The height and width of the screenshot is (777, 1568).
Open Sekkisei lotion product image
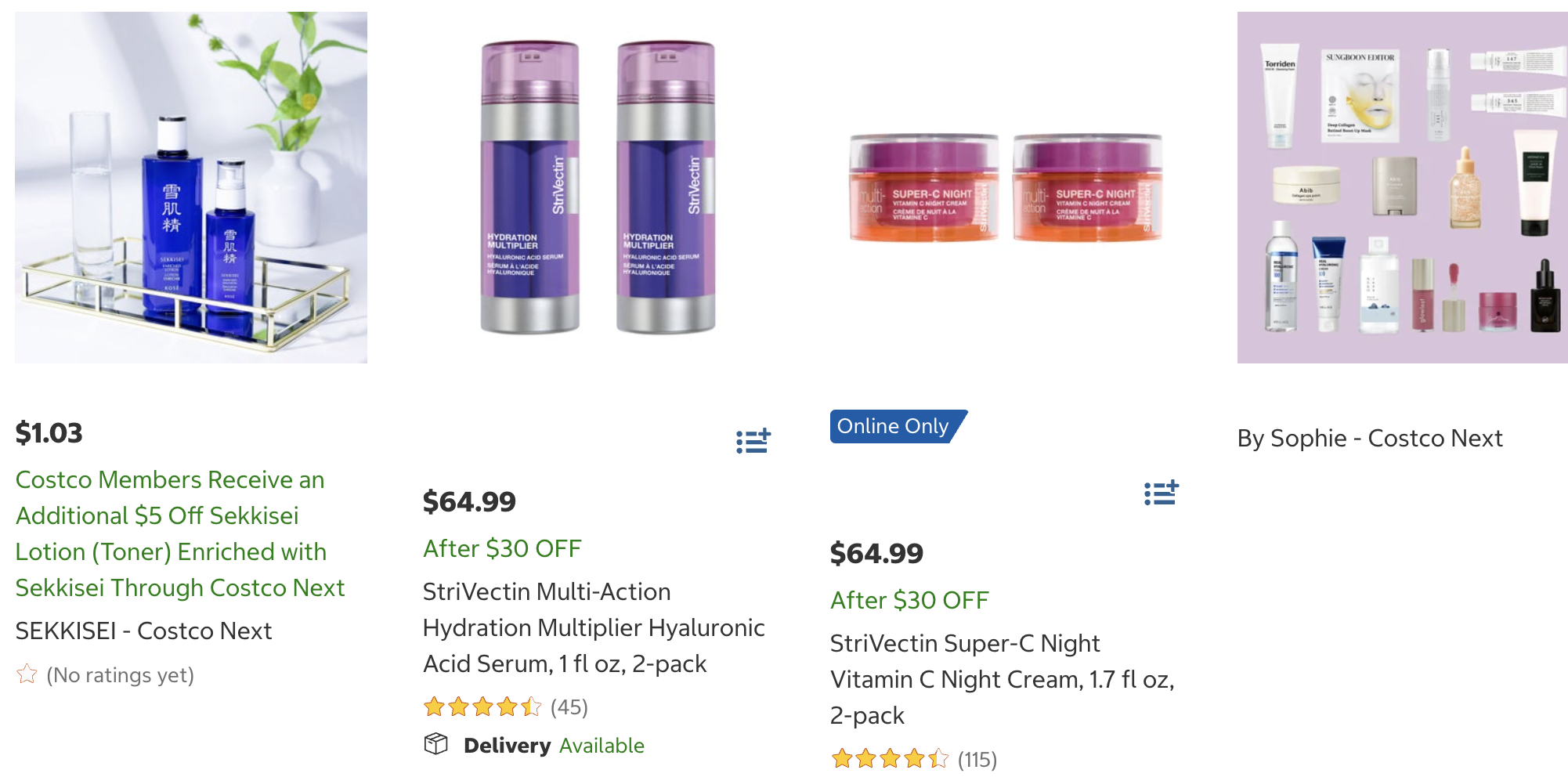point(191,188)
